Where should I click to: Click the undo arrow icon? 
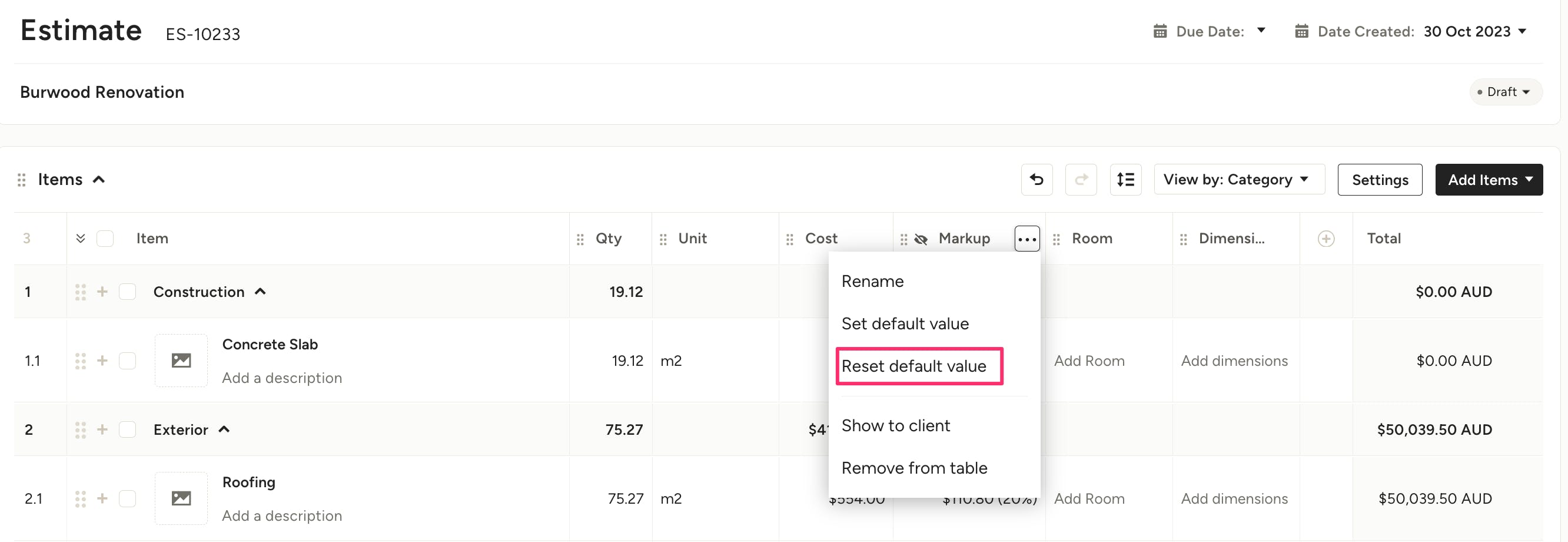1036,180
